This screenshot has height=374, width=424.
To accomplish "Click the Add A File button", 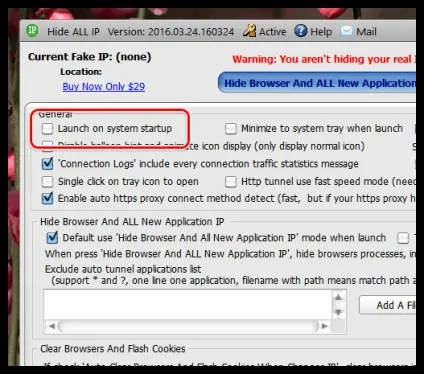I will 388,305.
